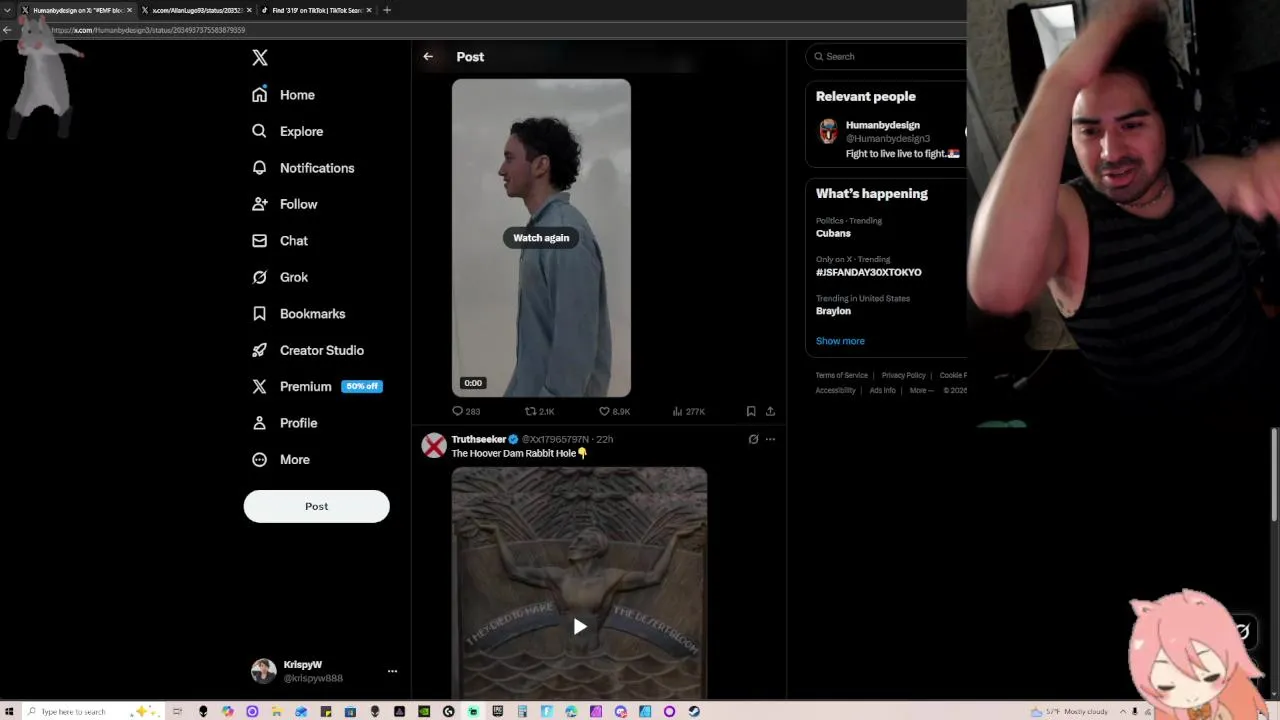Open the Privacy Policy link

point(904,375)
